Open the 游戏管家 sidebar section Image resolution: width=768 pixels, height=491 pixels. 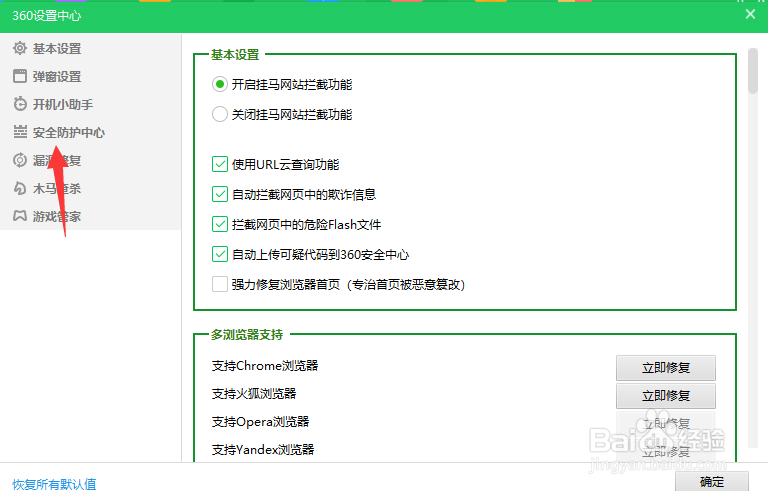57,216
